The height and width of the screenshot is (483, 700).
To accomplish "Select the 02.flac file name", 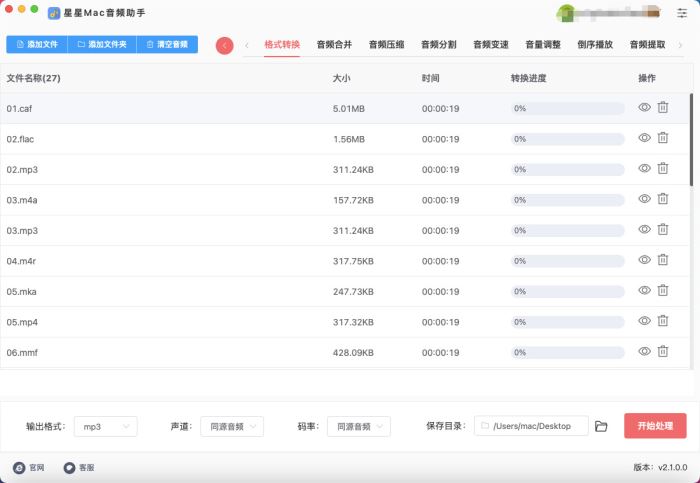I will click(x=20, y=139).
